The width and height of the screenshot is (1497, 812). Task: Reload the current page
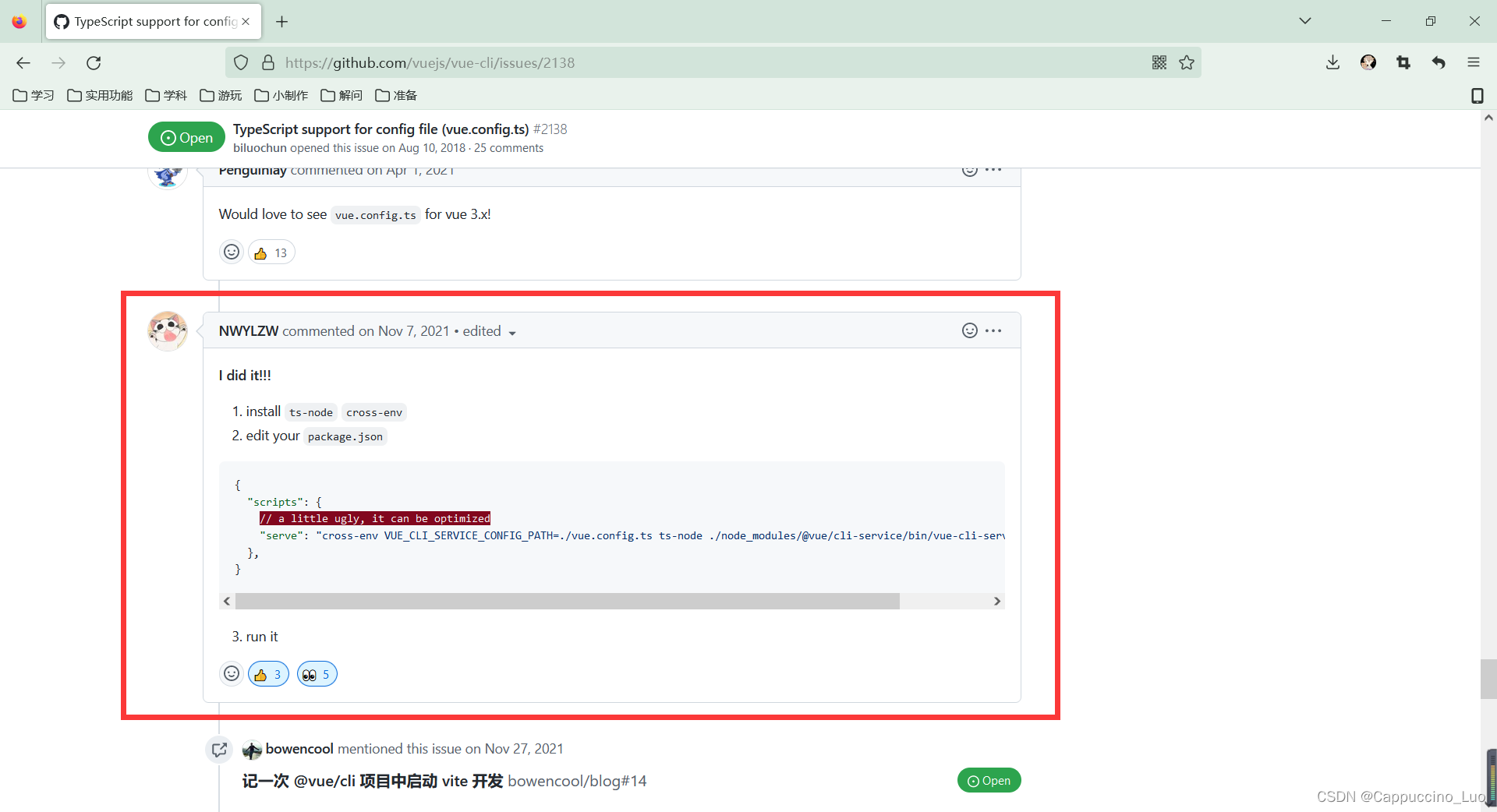(x=94, y=63)
